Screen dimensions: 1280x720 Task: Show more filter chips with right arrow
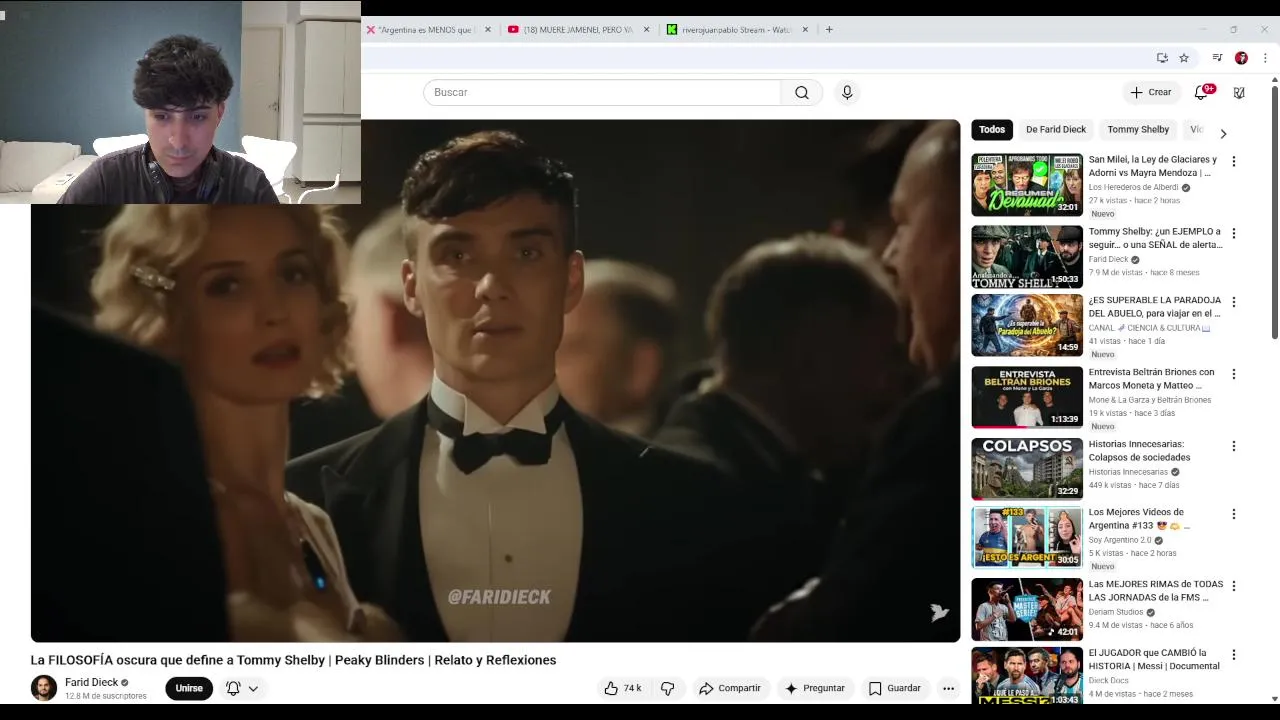[1223, 134]
